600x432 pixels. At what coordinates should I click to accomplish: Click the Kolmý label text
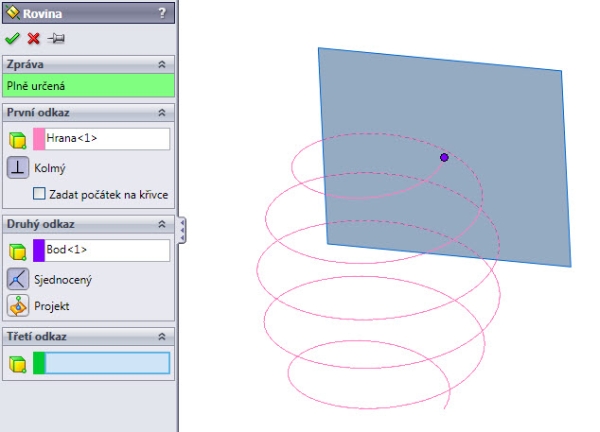click(50, 168)
